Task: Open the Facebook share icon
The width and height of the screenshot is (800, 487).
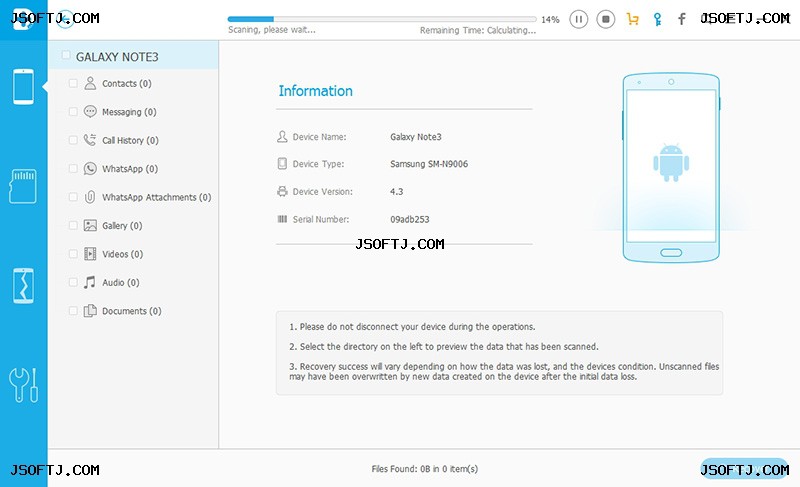Action: [682, 19]
